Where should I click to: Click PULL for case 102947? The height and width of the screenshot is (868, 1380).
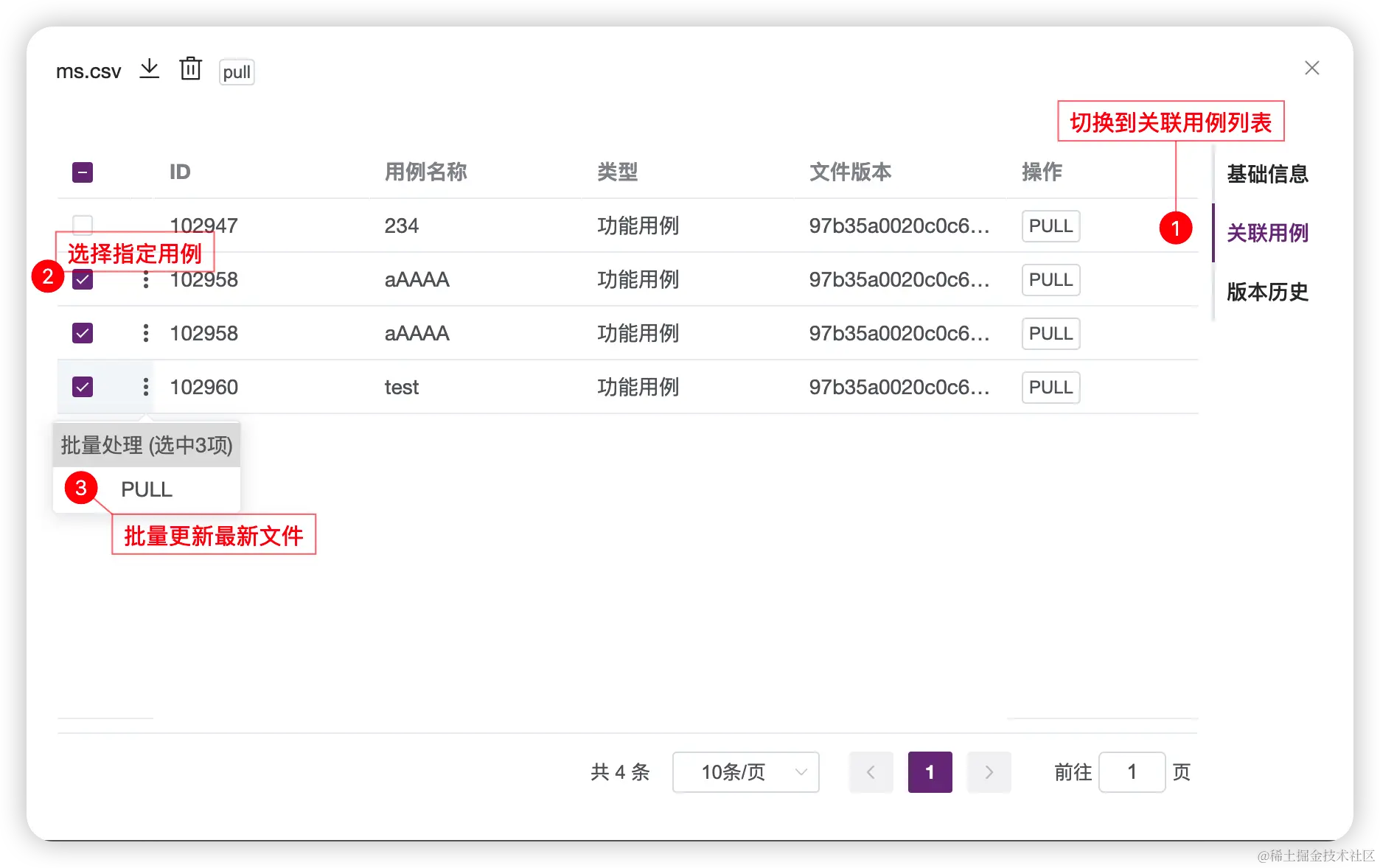[x=1050, y=225]
